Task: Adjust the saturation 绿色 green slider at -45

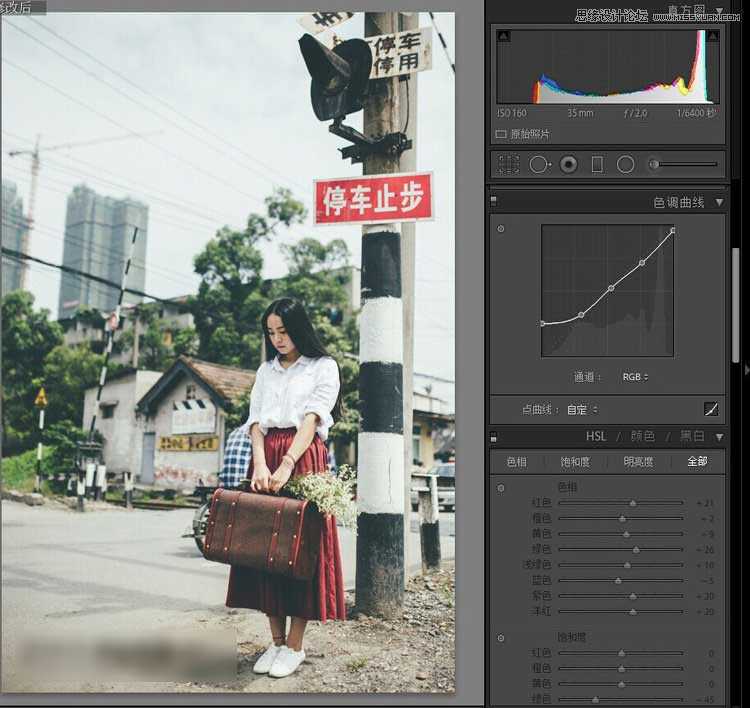Action: (595, 700)
